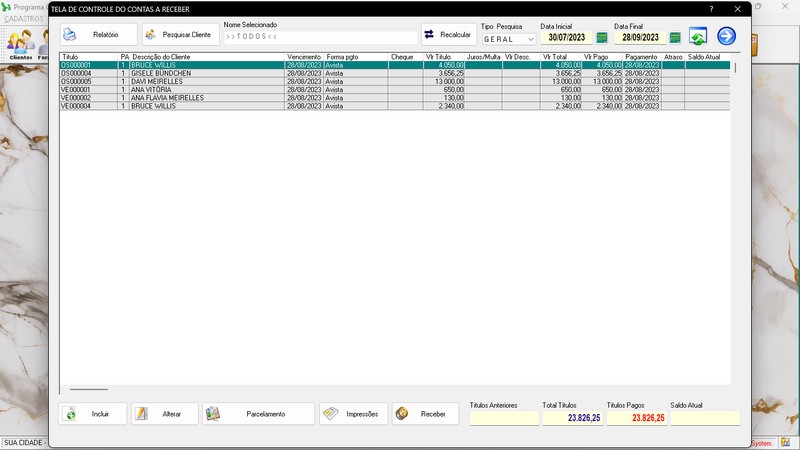Image resolution: width=800 pixels, height=450 pixels.
Task: Select row ANA VITÓRIA
Action: coord(395,90)
